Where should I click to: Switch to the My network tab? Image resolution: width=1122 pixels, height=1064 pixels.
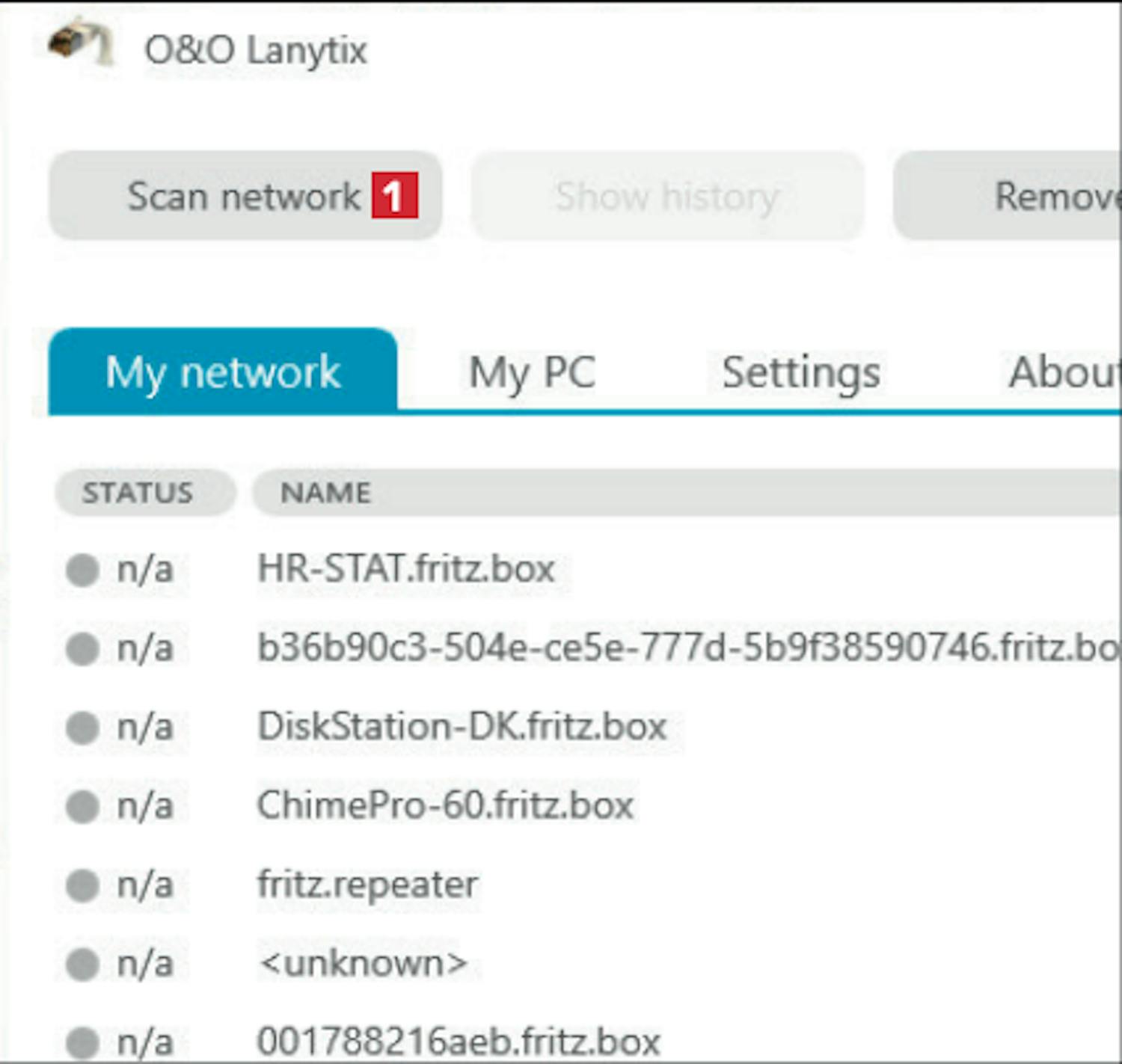[x=223, y=371]
